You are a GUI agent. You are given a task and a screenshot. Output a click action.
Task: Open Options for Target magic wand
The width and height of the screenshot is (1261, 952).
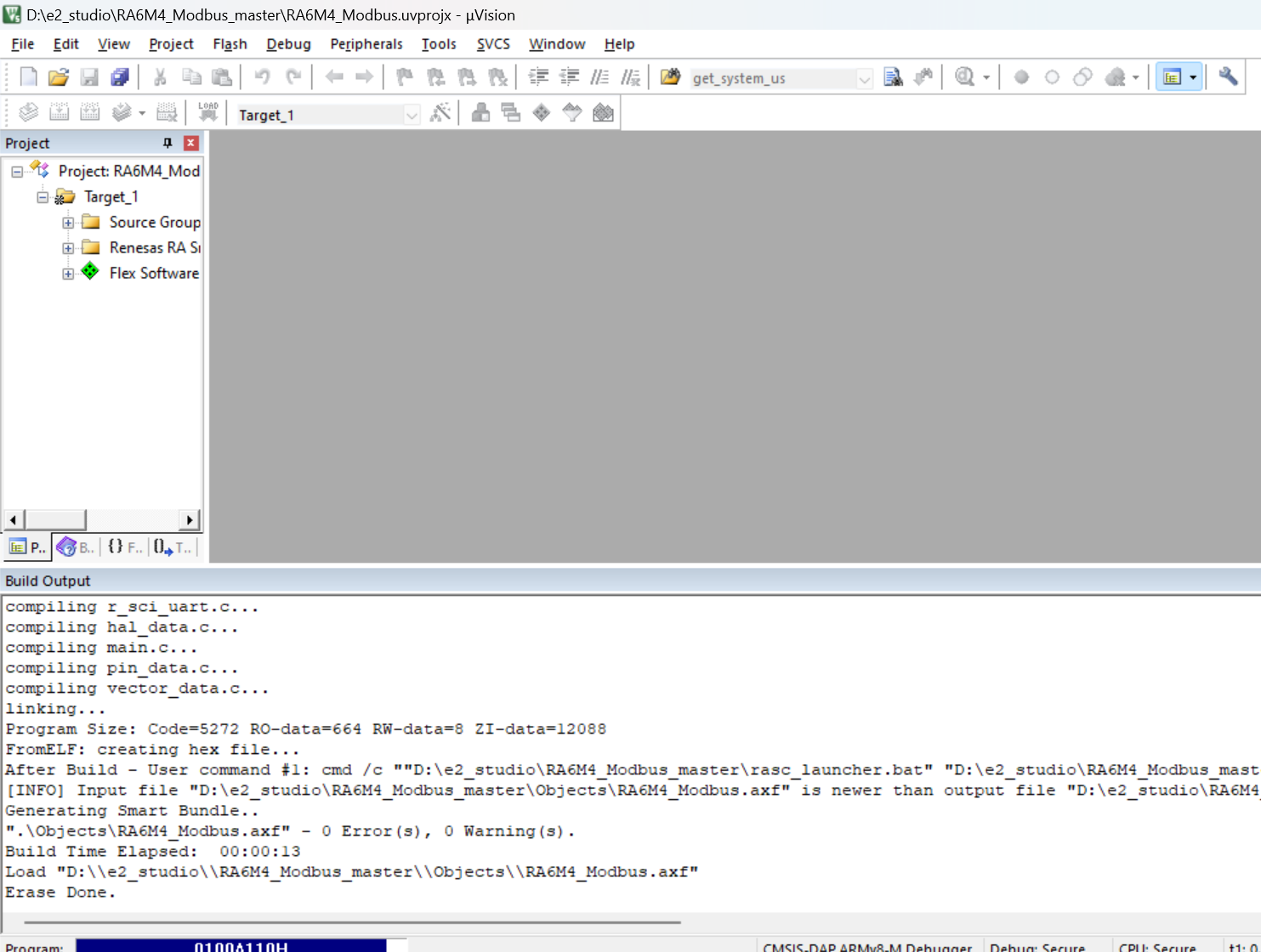pos(440,112)
